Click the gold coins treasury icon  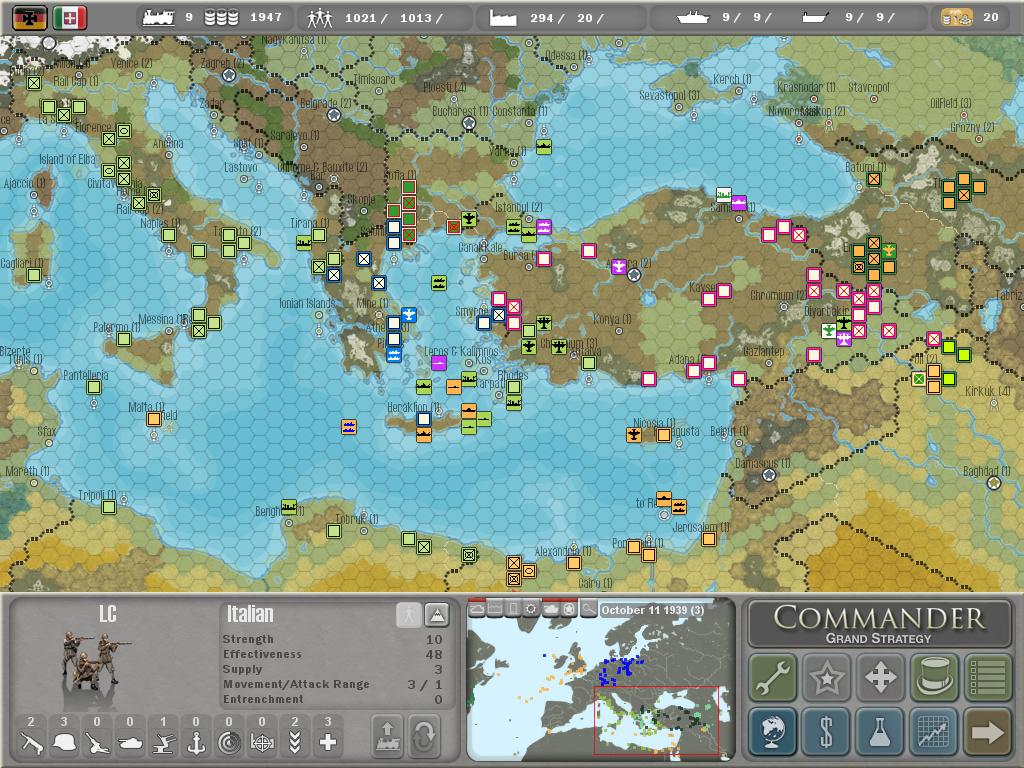(957, 17)
